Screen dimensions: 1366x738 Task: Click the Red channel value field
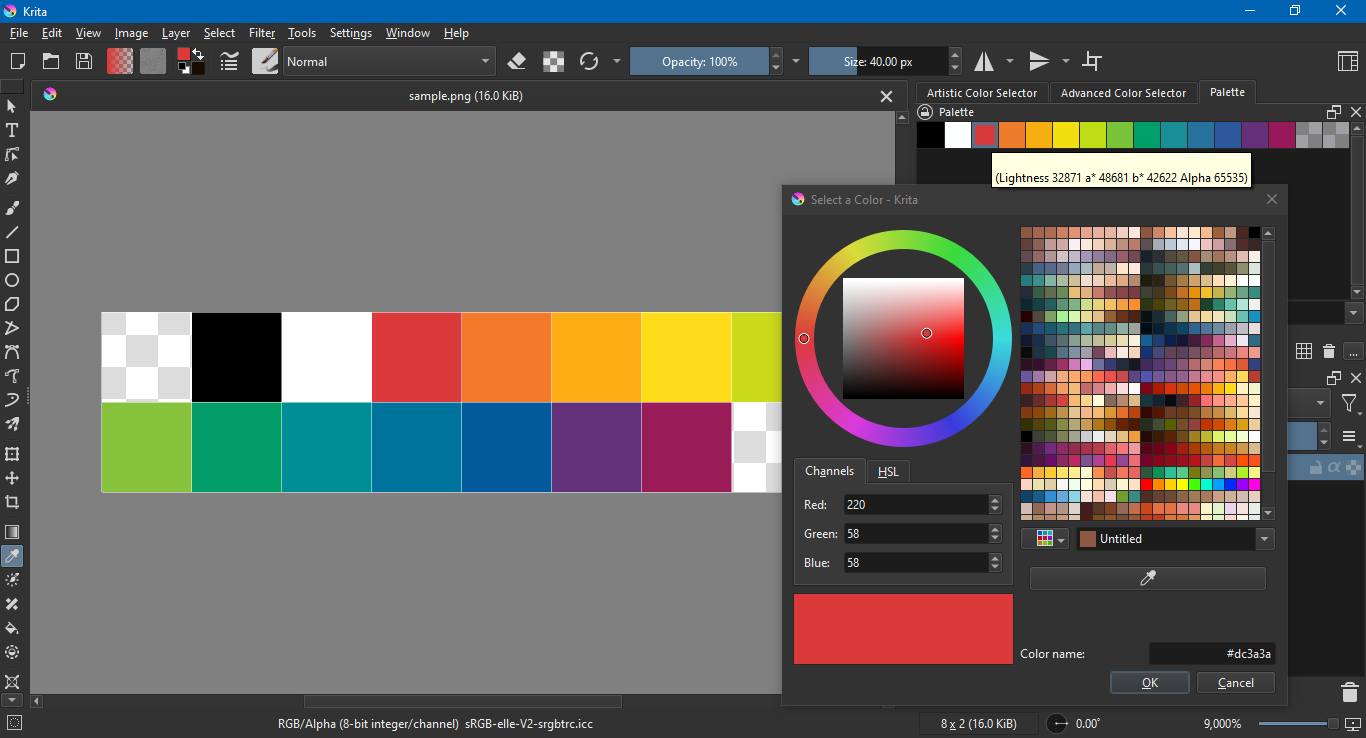coord(916,505)
